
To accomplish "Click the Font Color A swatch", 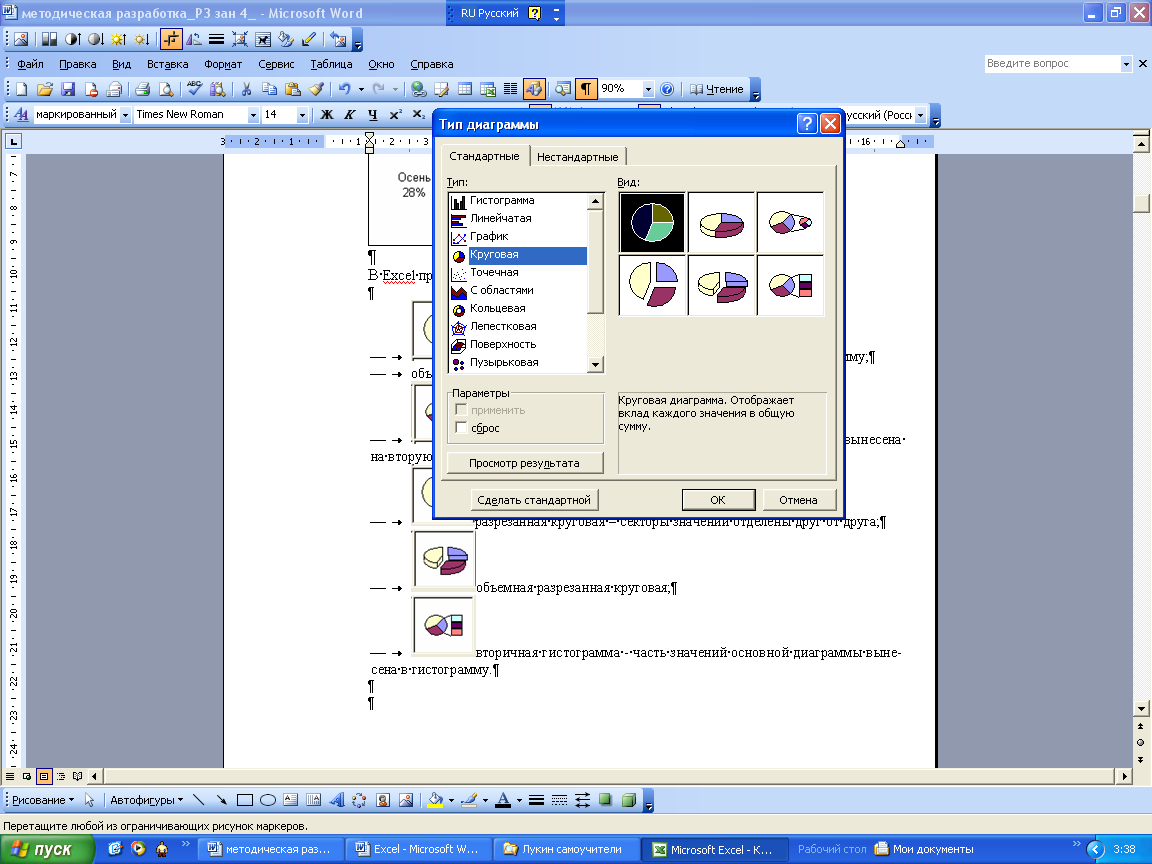I will pos(503,800).
